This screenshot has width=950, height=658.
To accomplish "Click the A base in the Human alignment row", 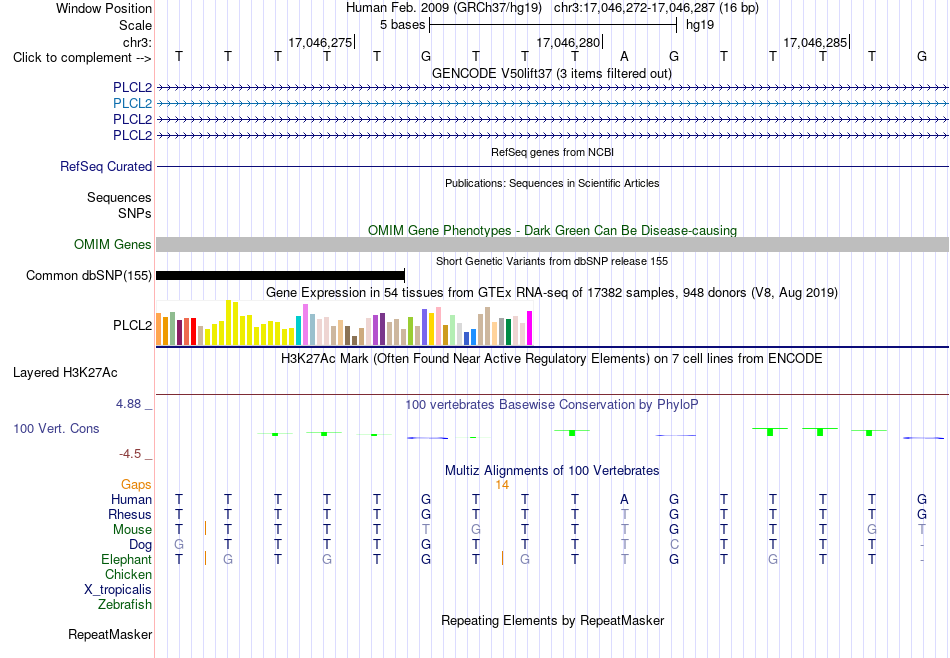I will [x=624, y=500].
